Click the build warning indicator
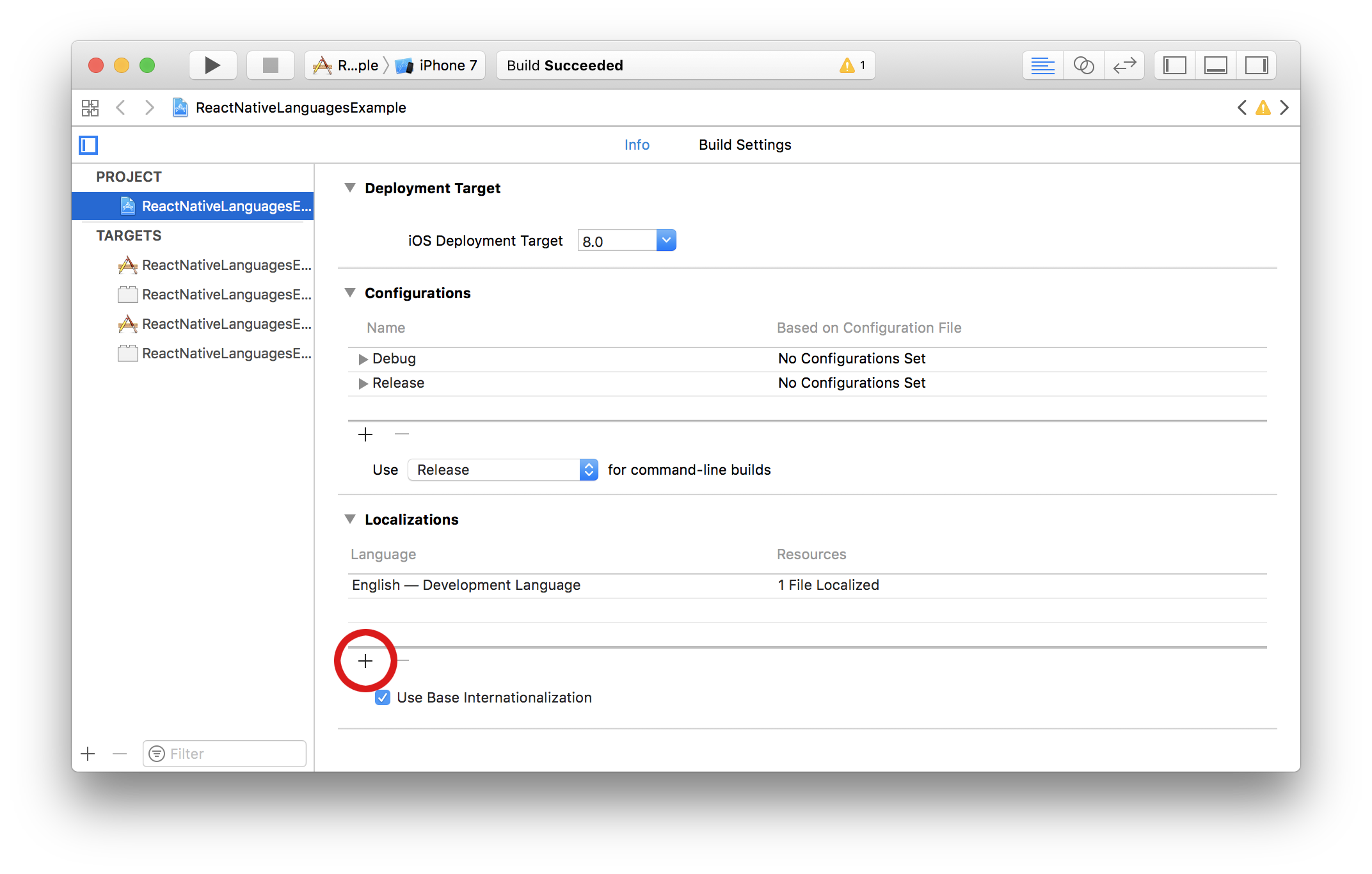The width and height of the screenshot is (1372, 874). [852, 65]
